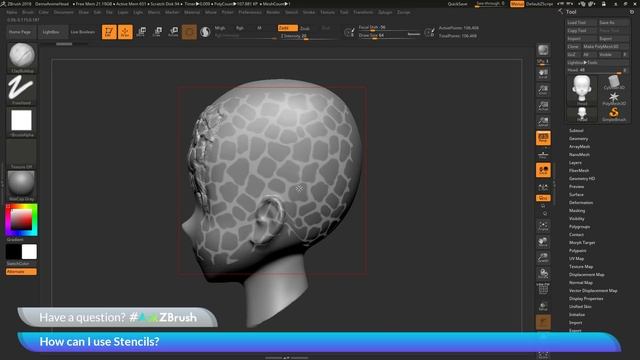This screenshot has width=640, height=360.
Task: Click the GoZ button
Action: coord(572,54)
